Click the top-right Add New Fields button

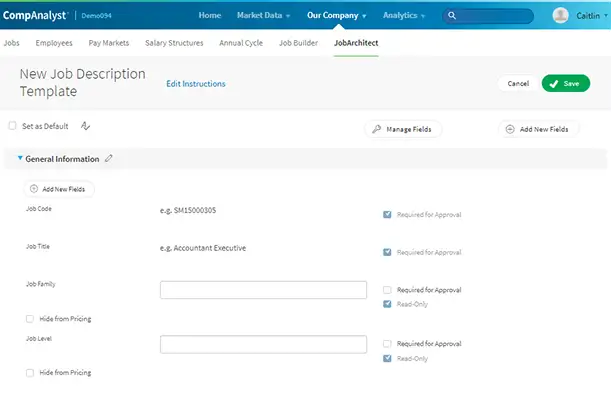pos(538,129)
